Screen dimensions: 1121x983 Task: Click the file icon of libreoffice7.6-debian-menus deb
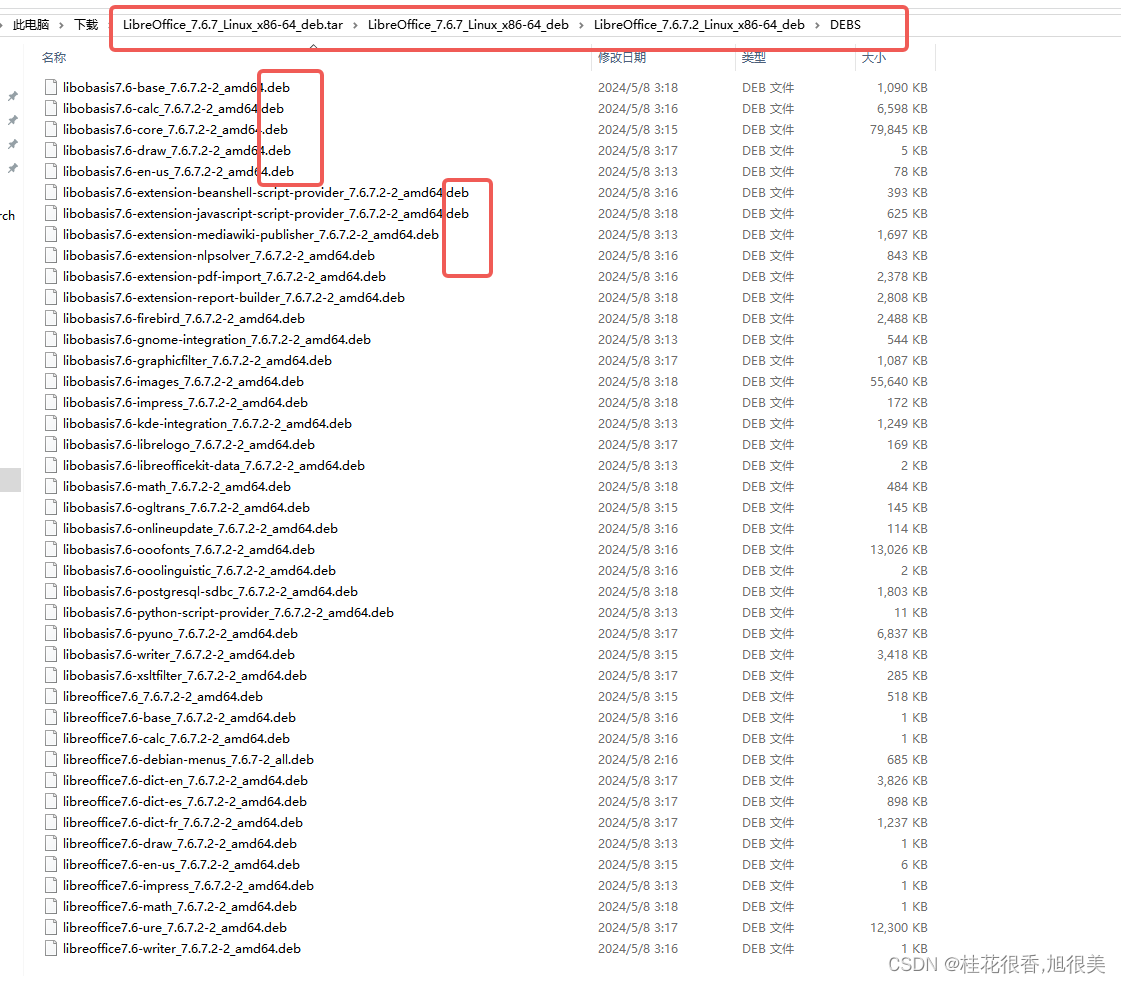(x=51, y=759)
